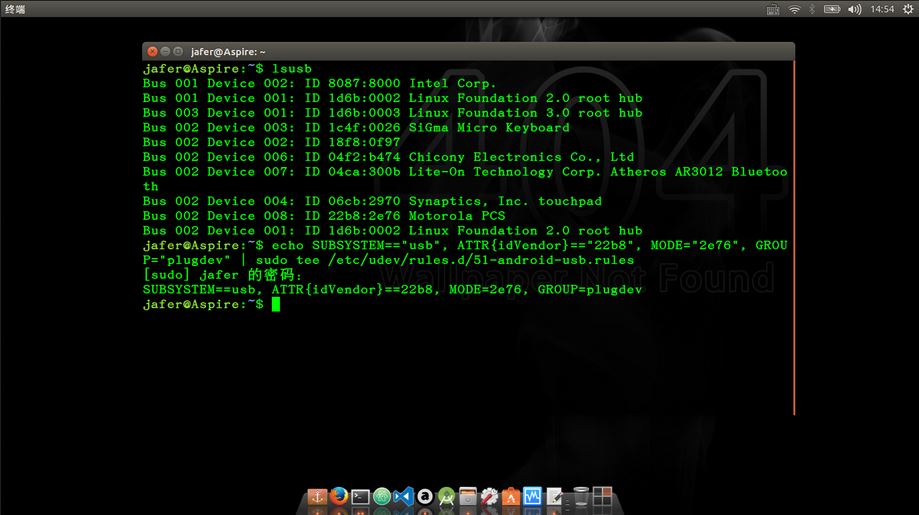Launch Firefox from the dock
This screenshot has height=515, width=919.
(x=339, y=497)
